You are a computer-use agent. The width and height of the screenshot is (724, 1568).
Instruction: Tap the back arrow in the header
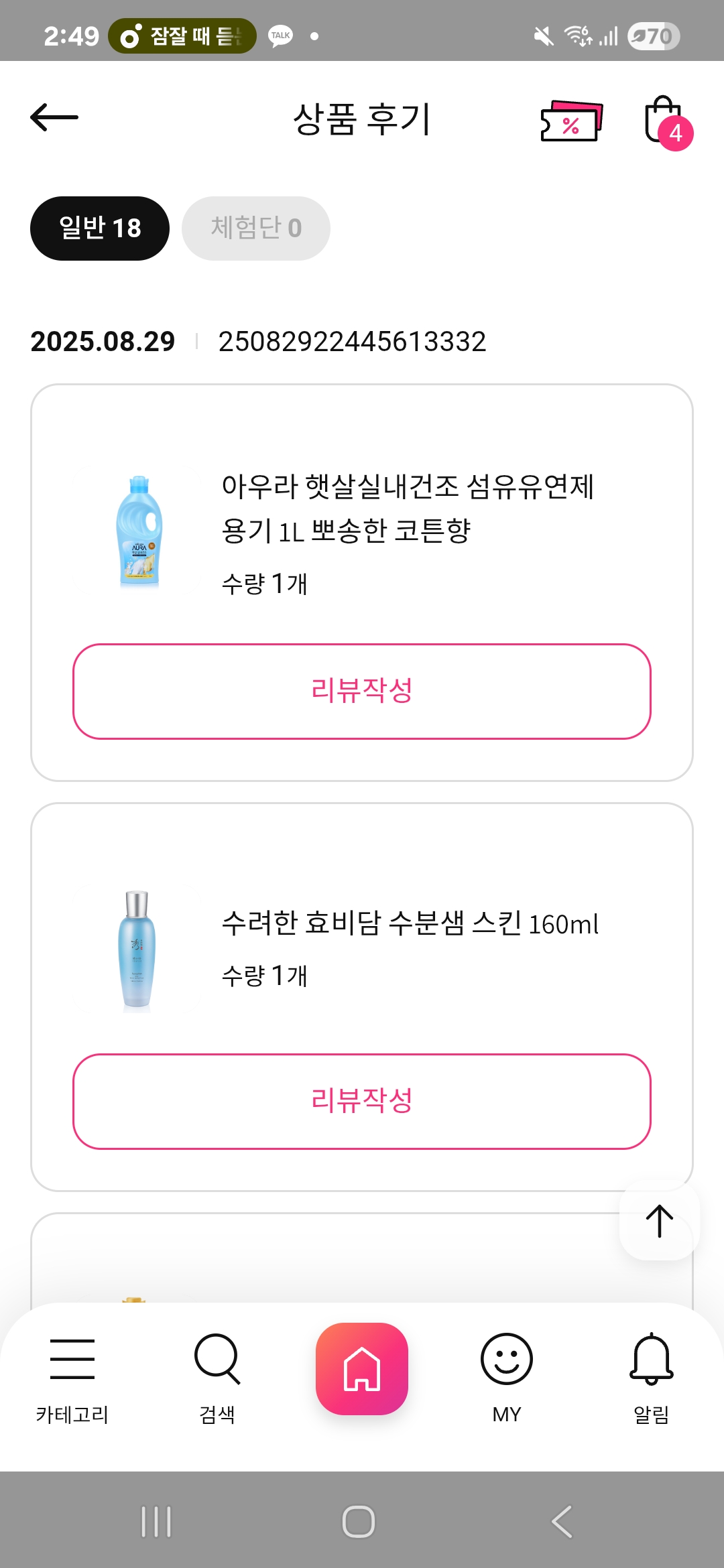pyautogui.click(x=55, y=118)
